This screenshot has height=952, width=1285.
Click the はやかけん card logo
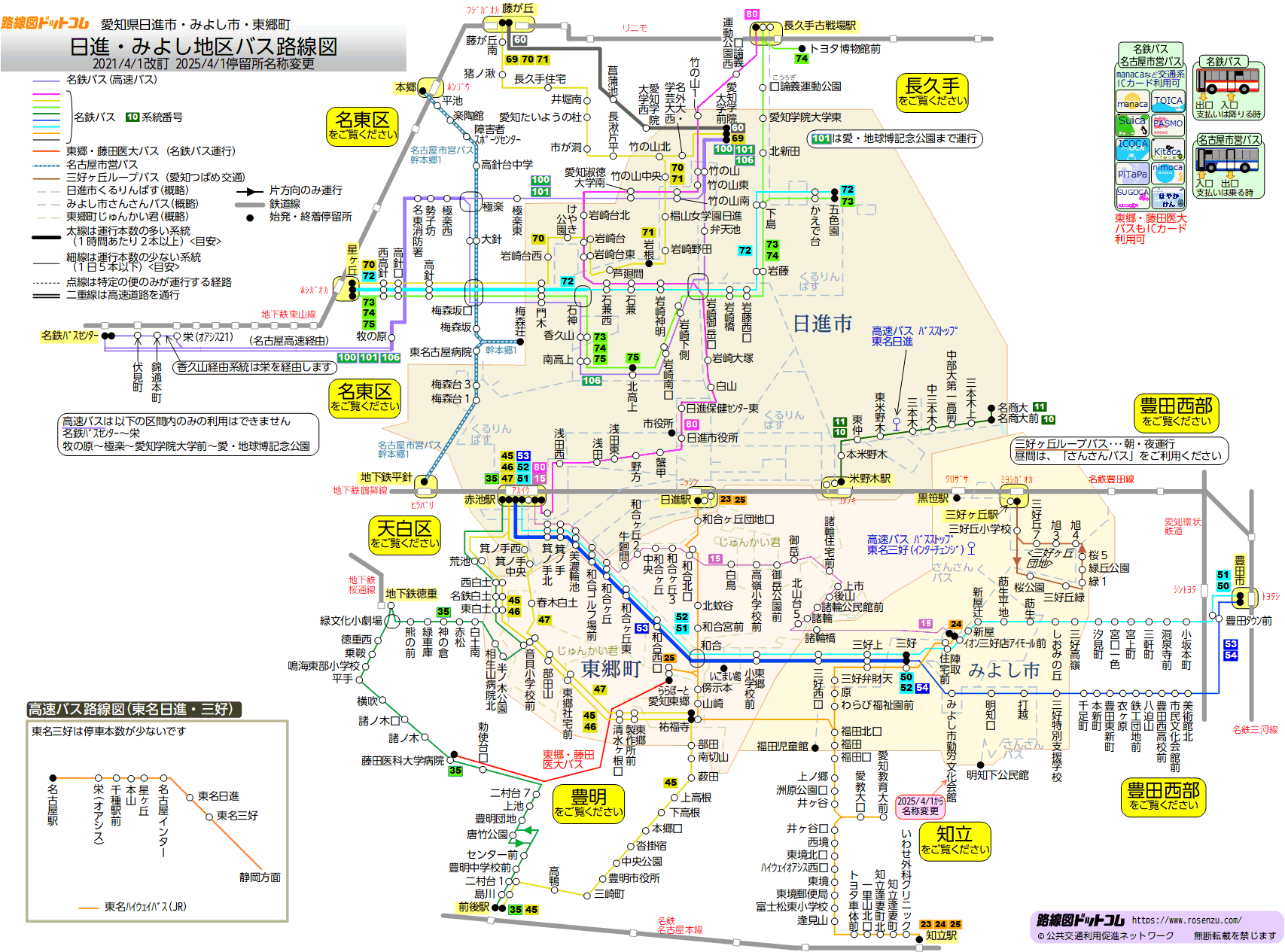(x=1168, y=197)
